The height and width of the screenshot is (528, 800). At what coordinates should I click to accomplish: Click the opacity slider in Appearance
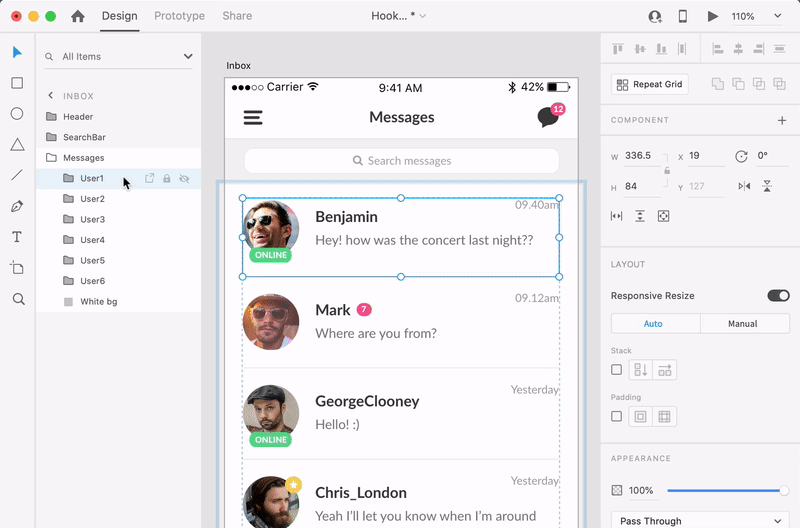point(725,491)
